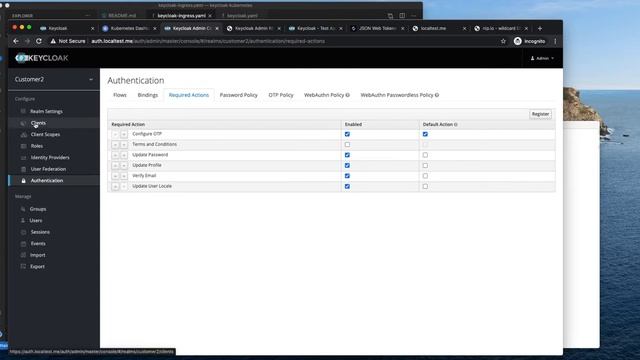This screenshot has width=640, height=360.
Task: Disable the Configure OTP Enabled checkbox
Action: click(x=347, y=134)
